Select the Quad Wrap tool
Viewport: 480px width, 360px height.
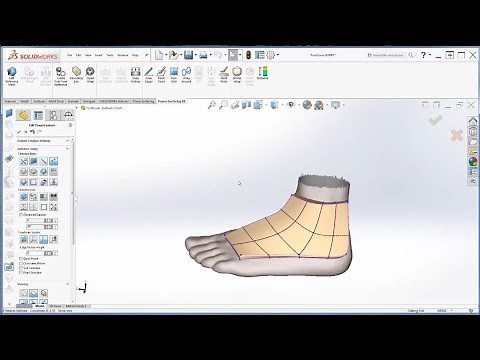90,74
